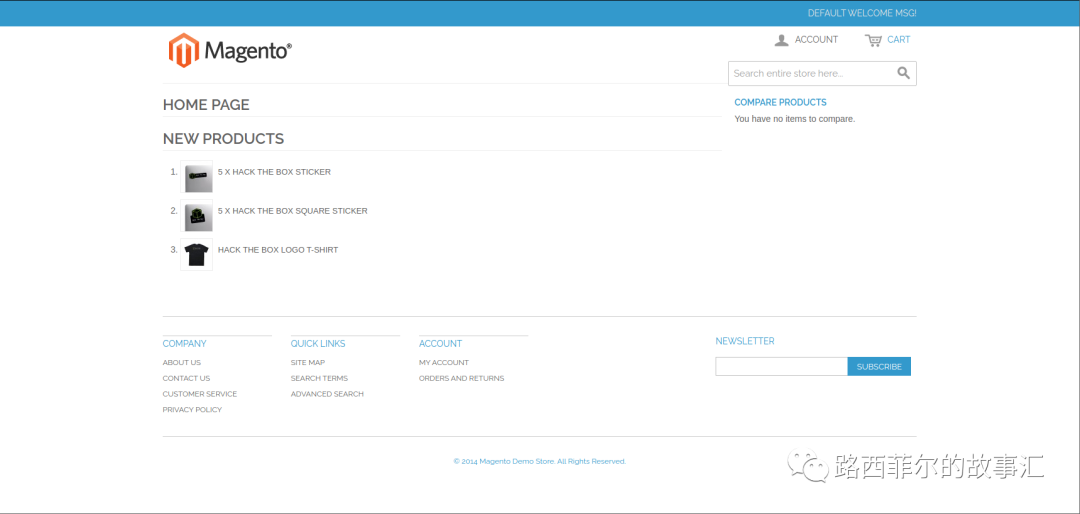Click the shopping cart icon

point(873,40)
